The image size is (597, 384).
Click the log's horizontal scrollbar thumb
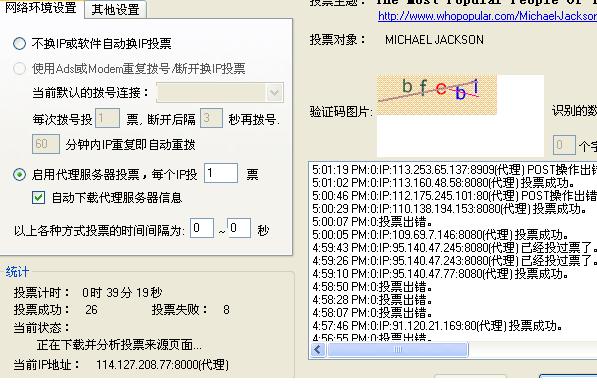coord(397,349)
